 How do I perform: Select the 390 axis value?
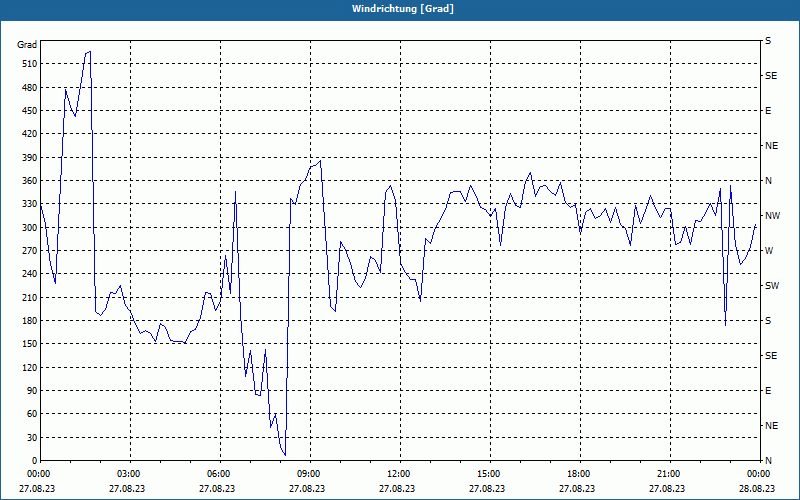tap(30, 157)
